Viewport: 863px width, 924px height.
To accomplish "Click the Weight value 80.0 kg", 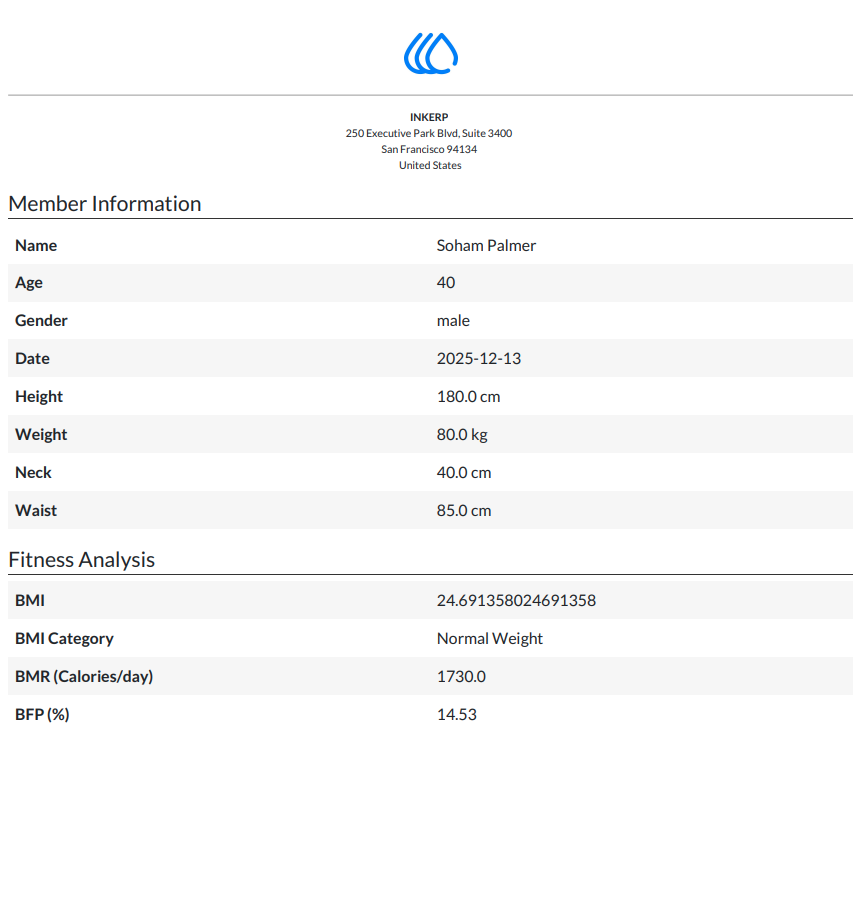I will [462, 435].
